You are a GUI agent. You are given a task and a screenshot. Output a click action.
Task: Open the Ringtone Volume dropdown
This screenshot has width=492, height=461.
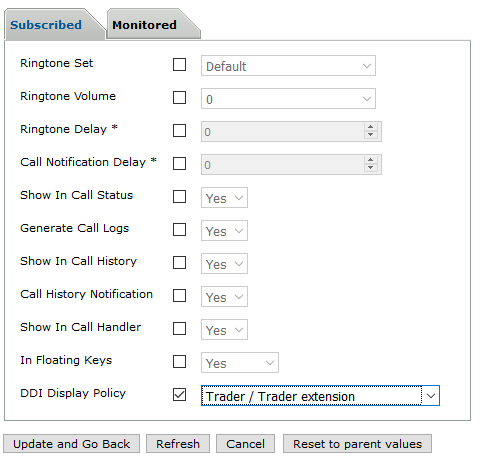(x=288, y=99)
